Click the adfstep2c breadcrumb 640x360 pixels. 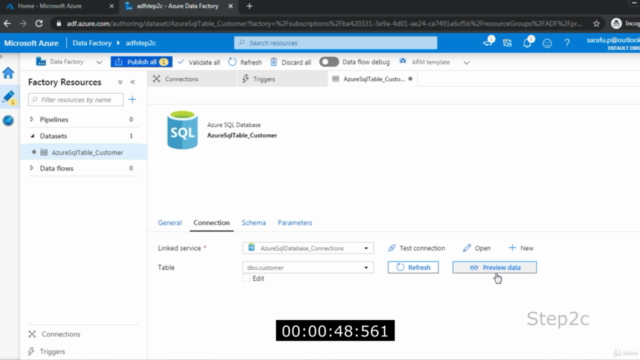[x=141, y=43]
